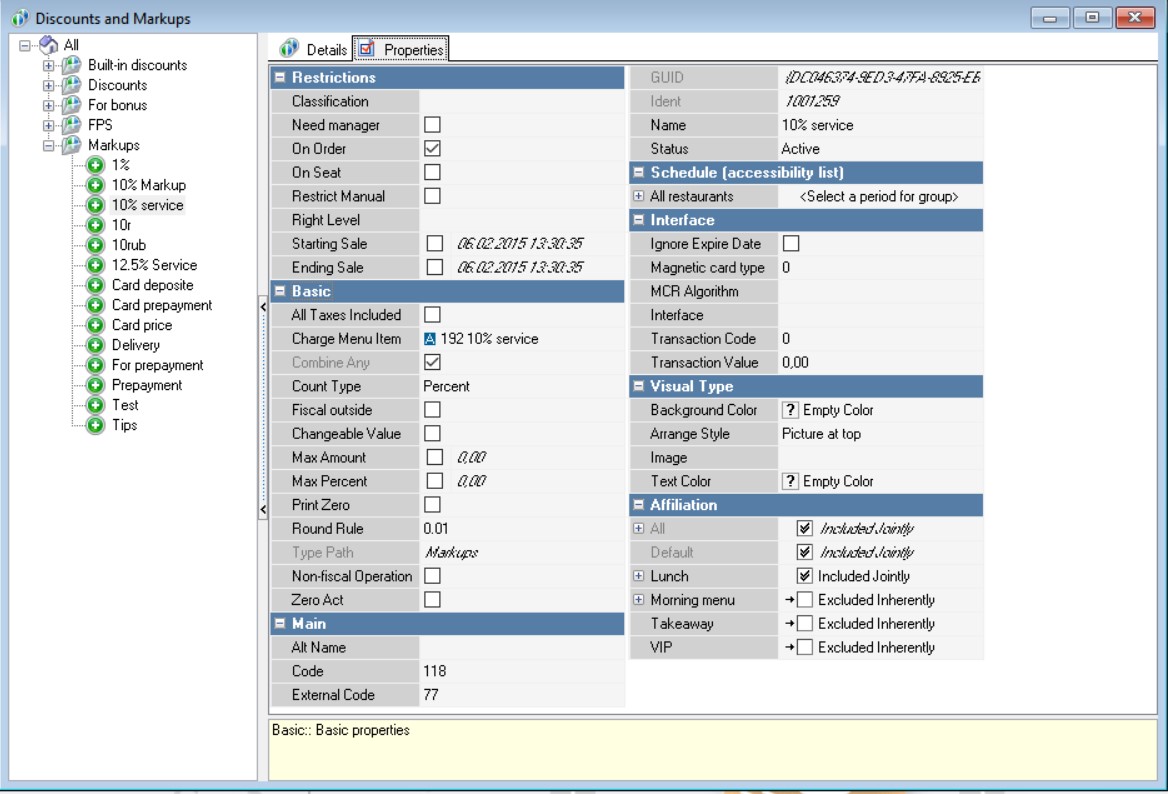Select the 10% Markup tree item
This screenshot has width=1168, height=794.
pyautogui.click(x=148, y=185)
